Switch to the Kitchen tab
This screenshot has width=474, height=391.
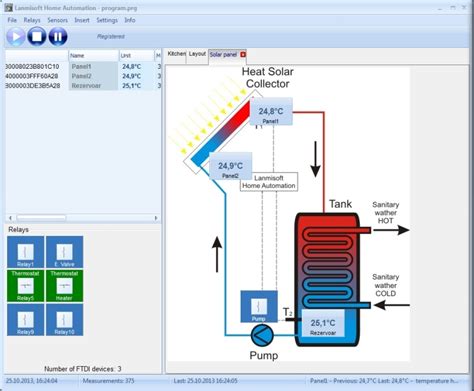(x=176, y=54)
